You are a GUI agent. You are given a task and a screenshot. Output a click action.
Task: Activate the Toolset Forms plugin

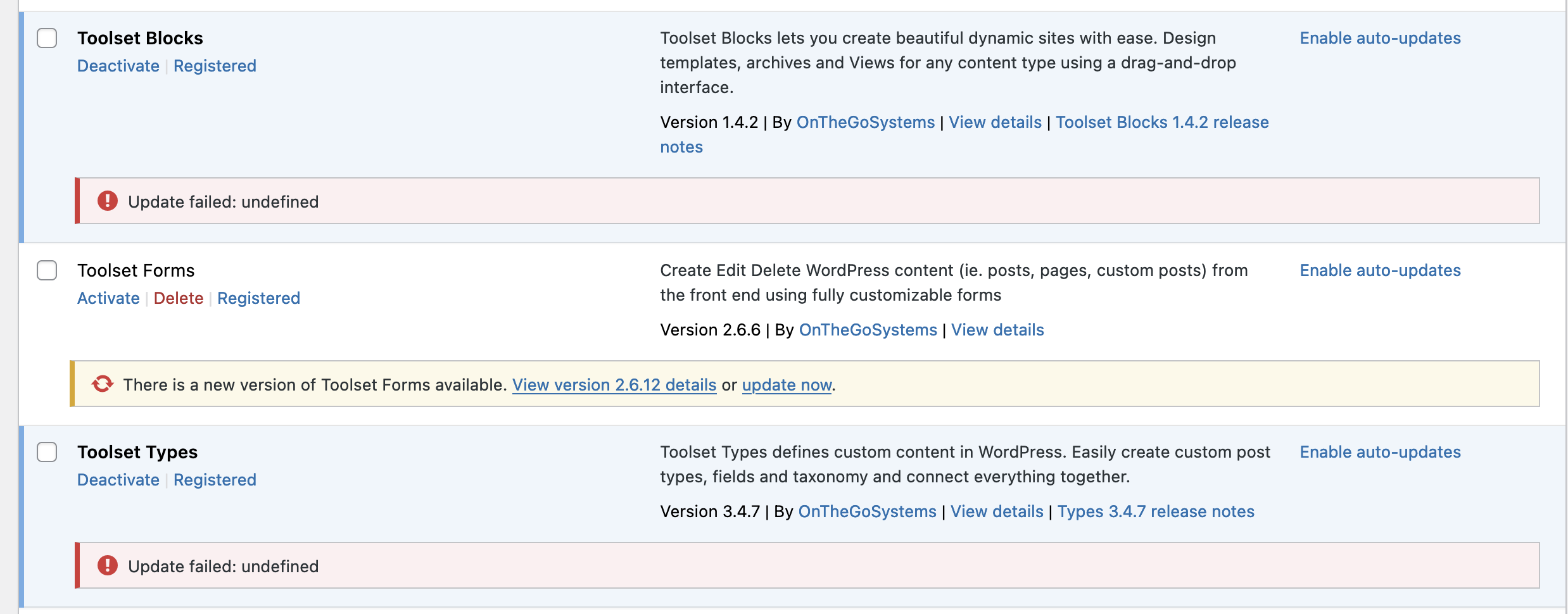(x=108, y=298)
